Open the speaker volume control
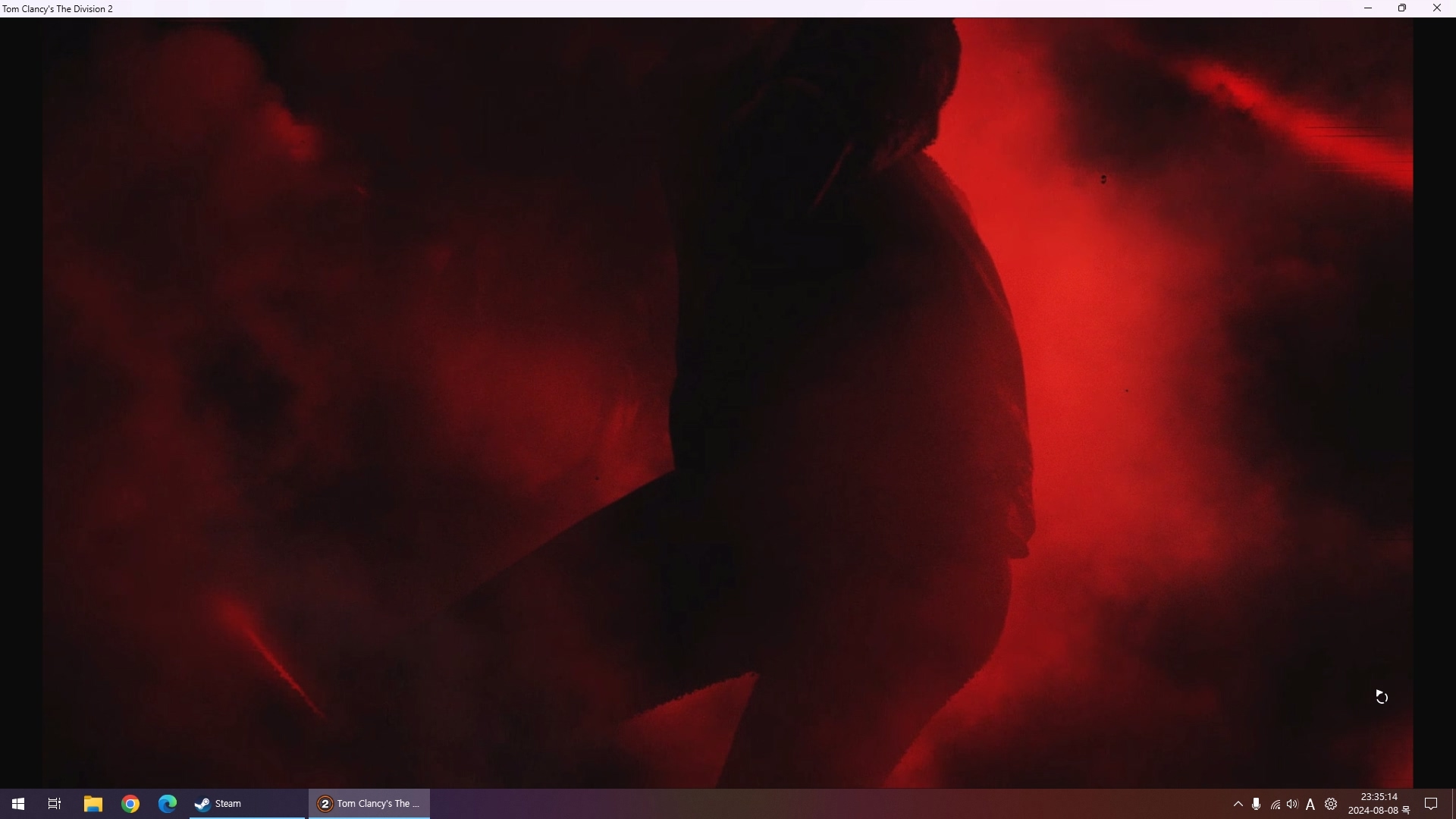Image resolution: width=1456 pixels, height=819 pixels. 1293,804
